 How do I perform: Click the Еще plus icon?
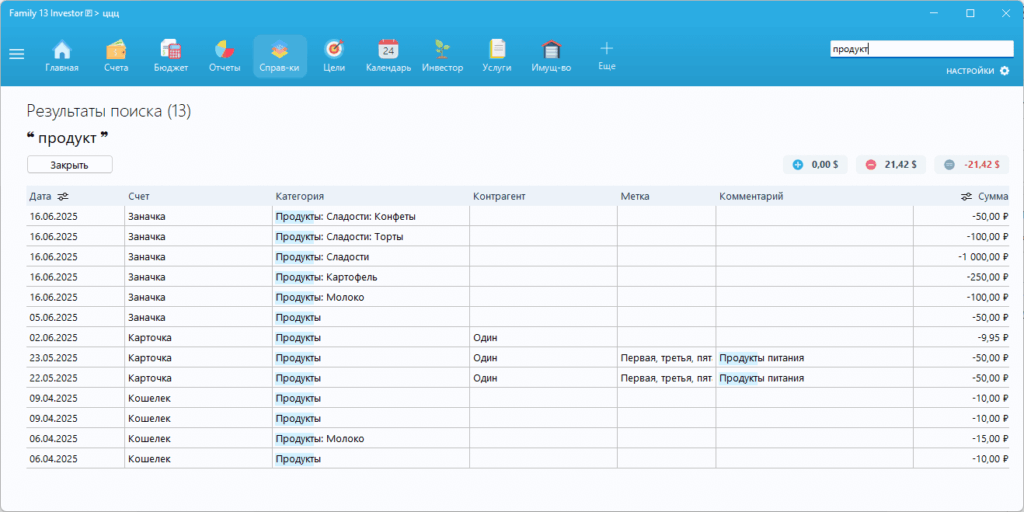pyautogui.click(x=607, y=49)
